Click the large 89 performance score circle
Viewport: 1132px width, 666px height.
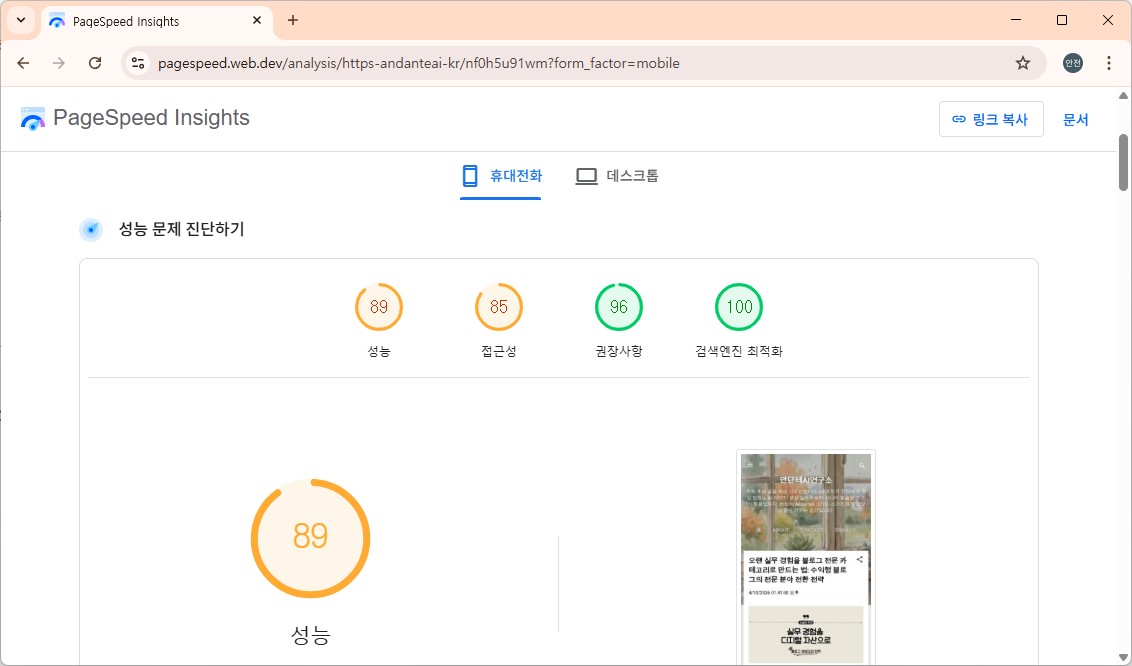coord(310,537)
